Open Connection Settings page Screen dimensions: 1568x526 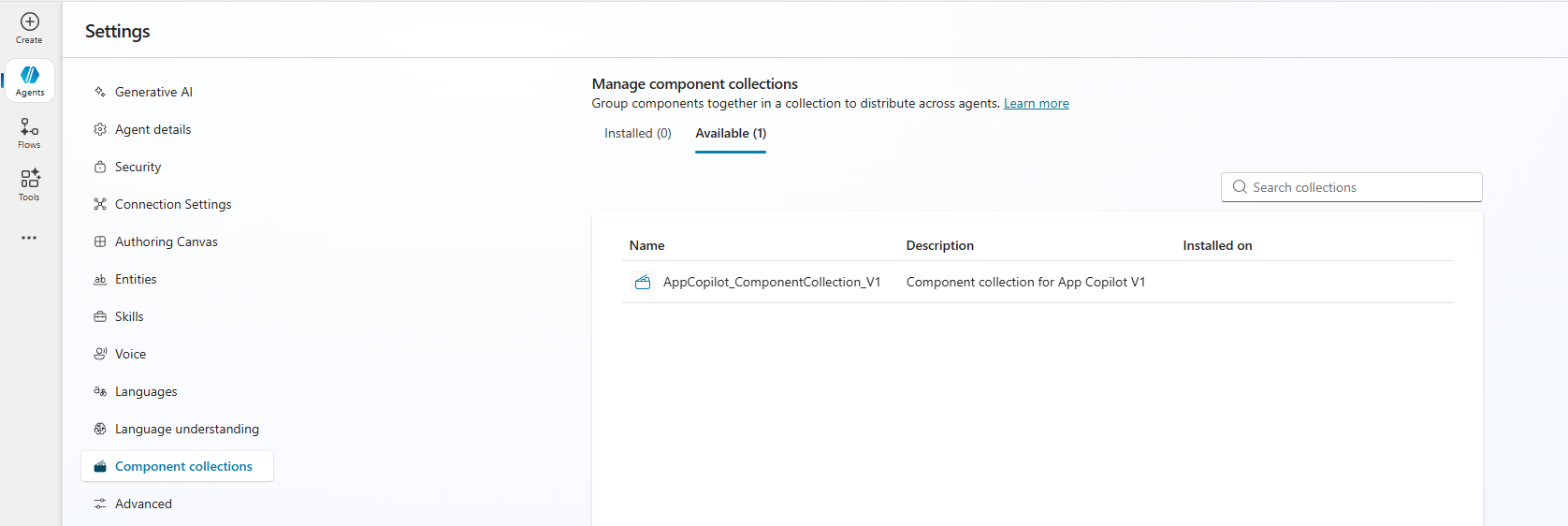[172, 204]
